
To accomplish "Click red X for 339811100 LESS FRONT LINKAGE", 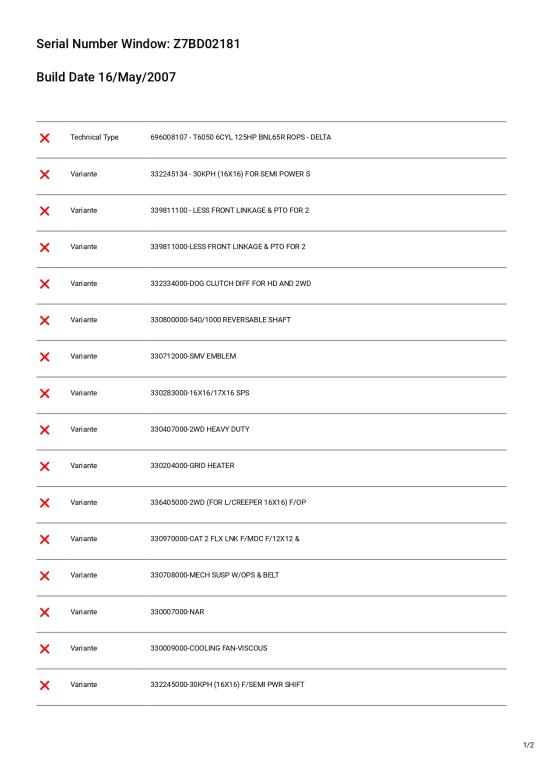I will 45,211.
